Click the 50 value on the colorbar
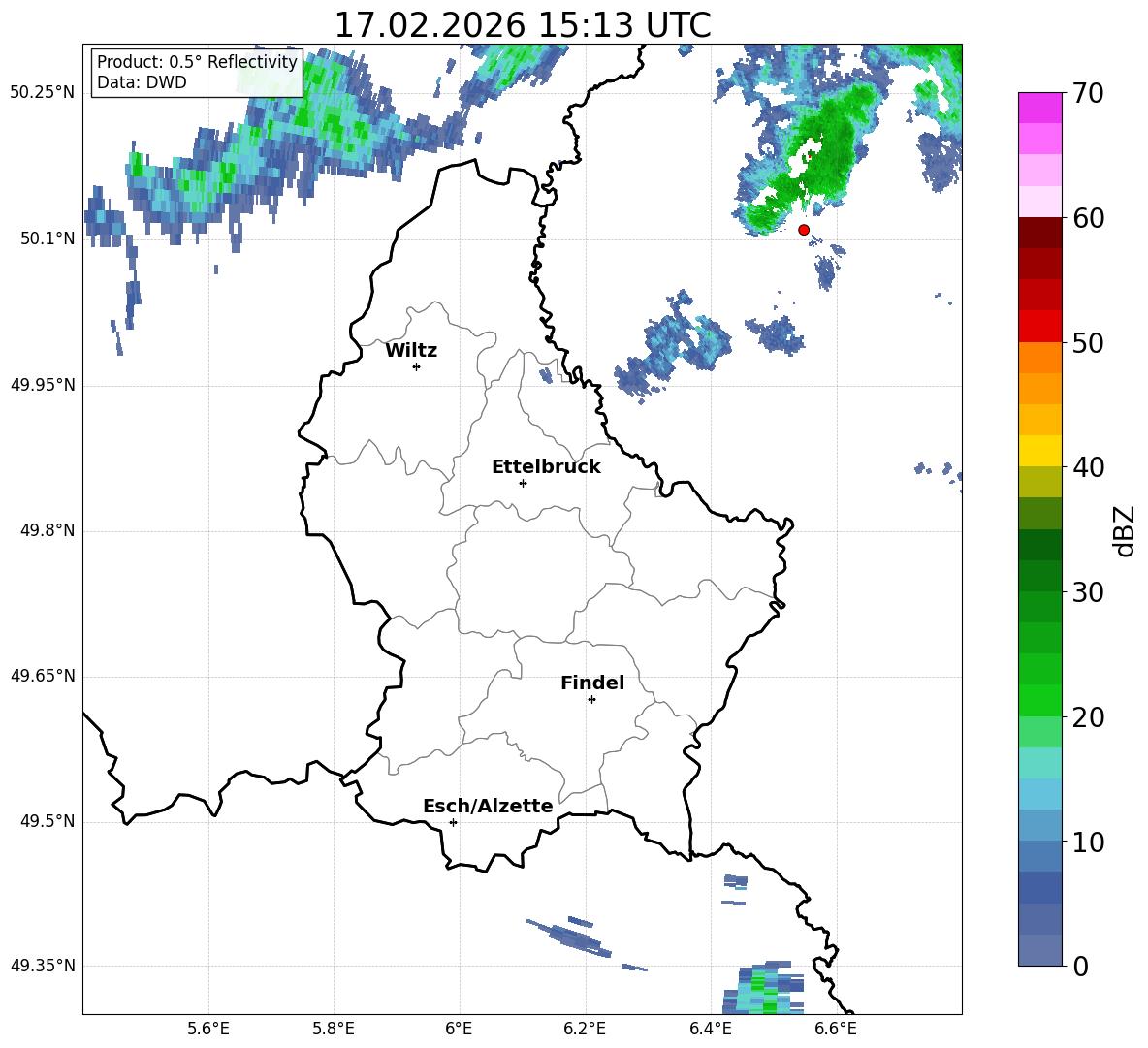 1088,342
